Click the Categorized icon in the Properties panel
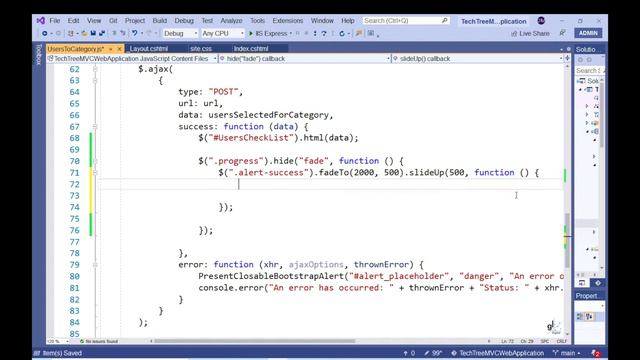The width and height of the screenshot is (640, 360). (580, 316)
